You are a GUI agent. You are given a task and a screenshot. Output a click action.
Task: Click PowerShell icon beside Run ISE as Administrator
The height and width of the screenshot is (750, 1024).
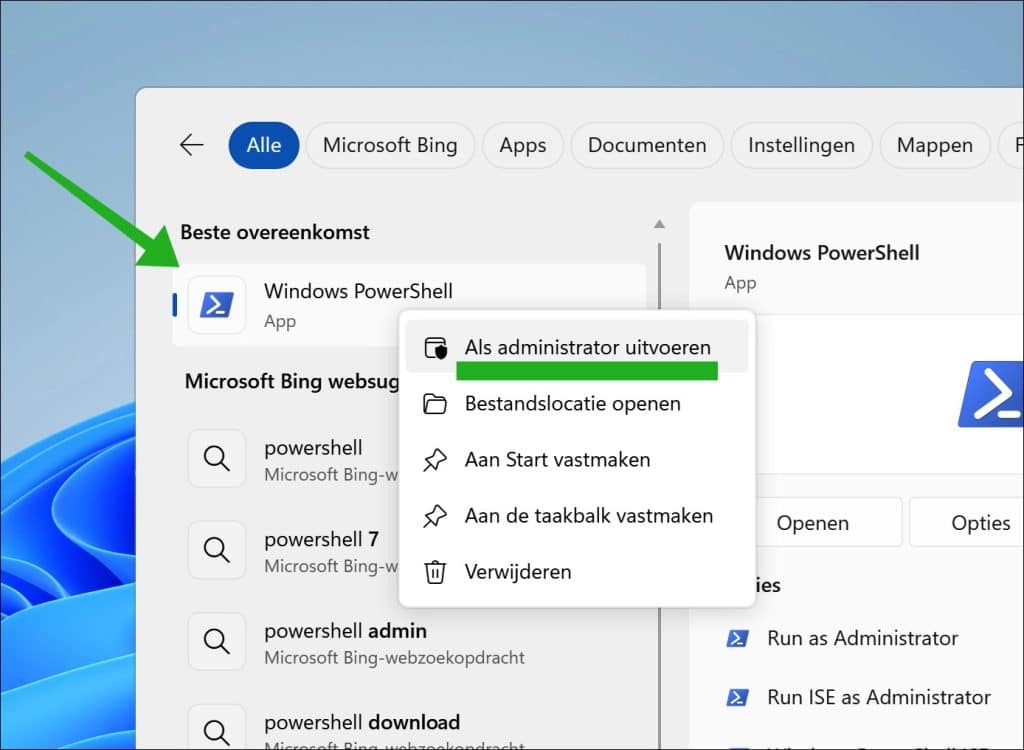point(737,698)
